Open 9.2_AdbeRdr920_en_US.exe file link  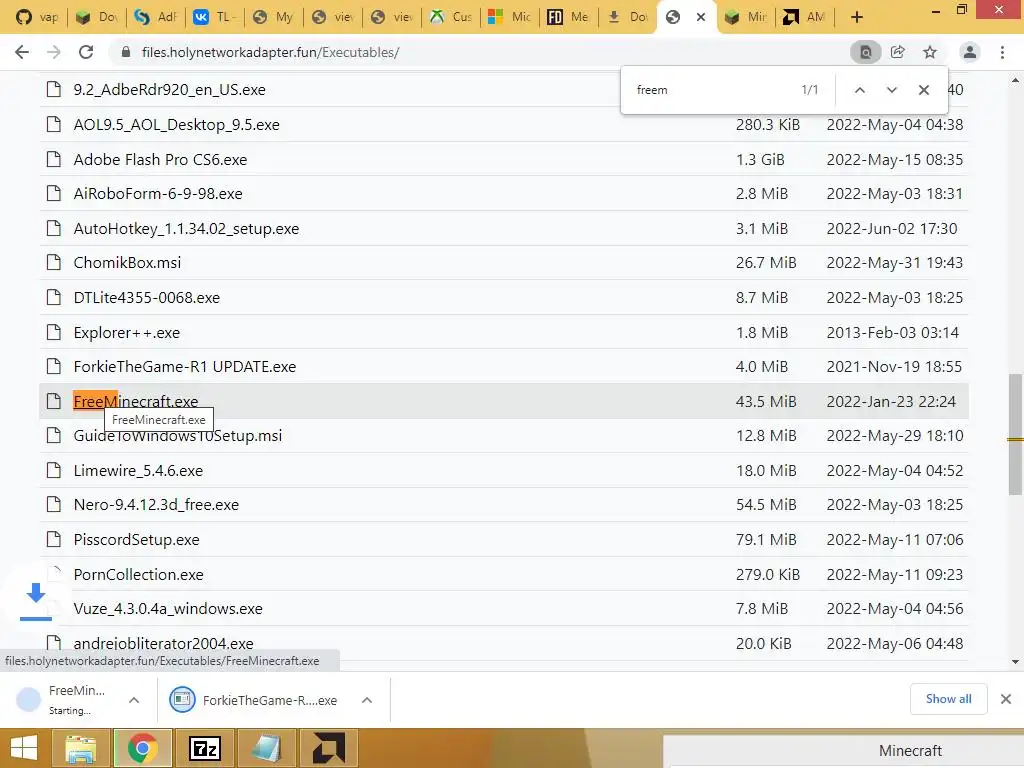[169, 89]
